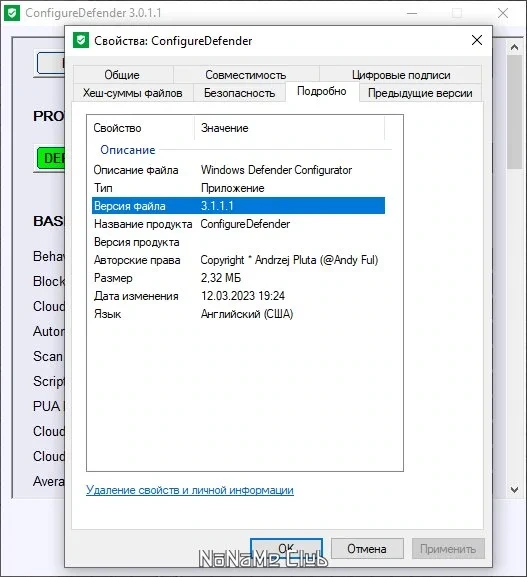The image size is (527, 577).
Task: Open Удаление свойств и личной информации link
Action: (x=190, y=490)
